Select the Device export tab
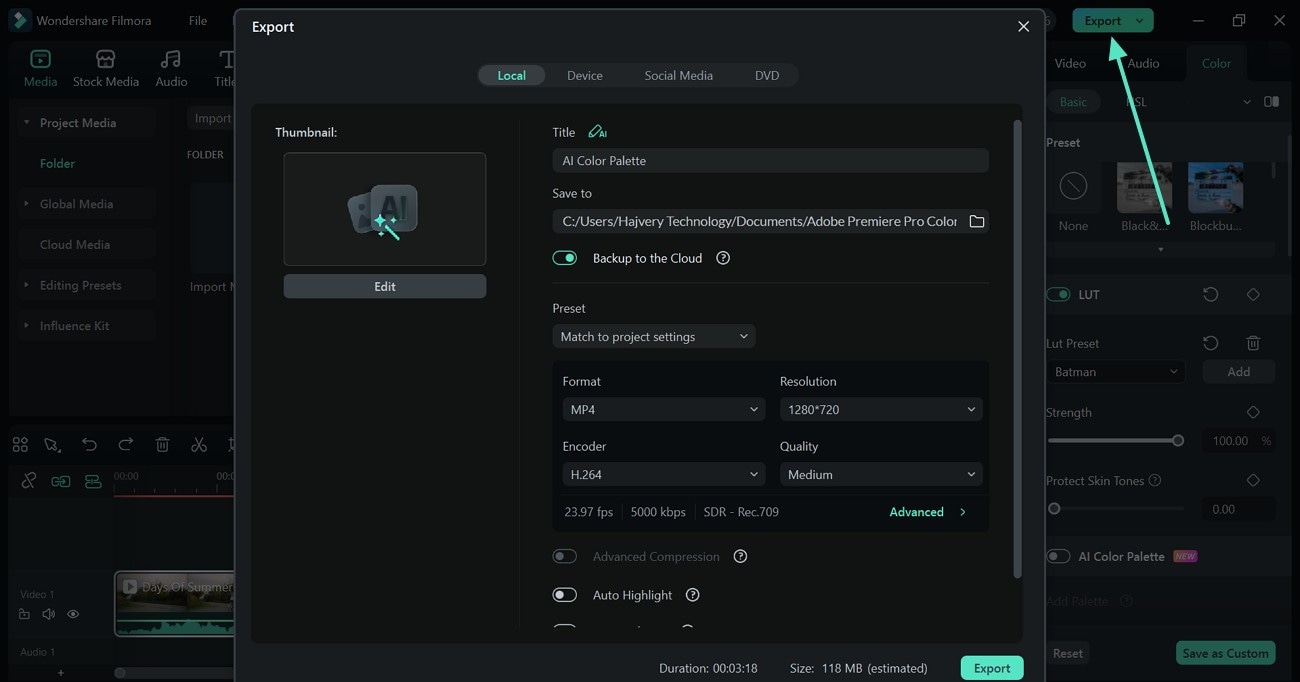 (x=584, y=76)
